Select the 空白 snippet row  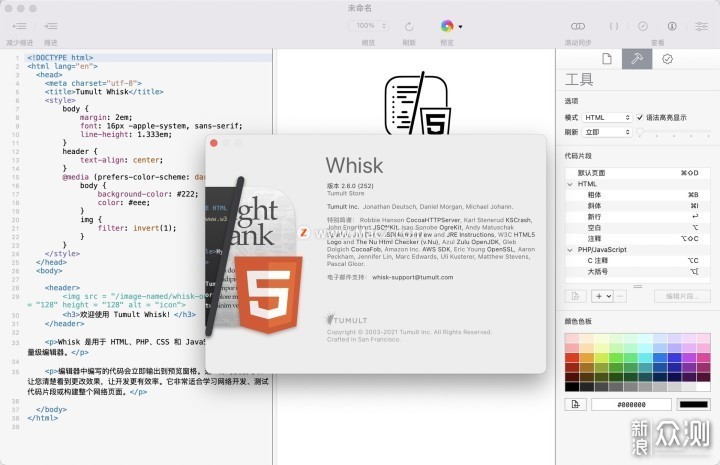pos(637,228)
